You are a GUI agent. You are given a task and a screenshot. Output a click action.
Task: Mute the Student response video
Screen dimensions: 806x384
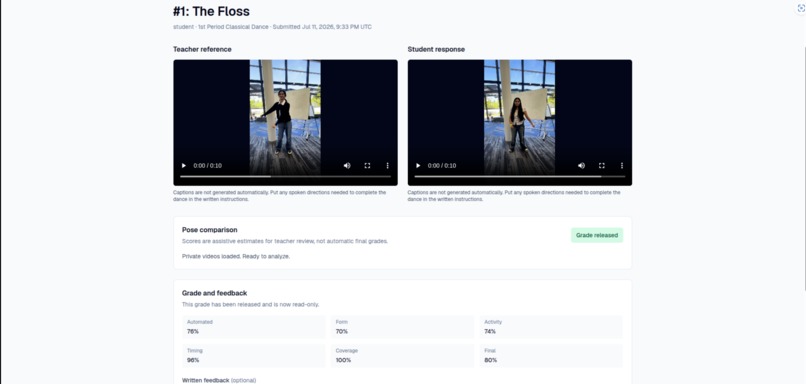(x=581, y=166)
